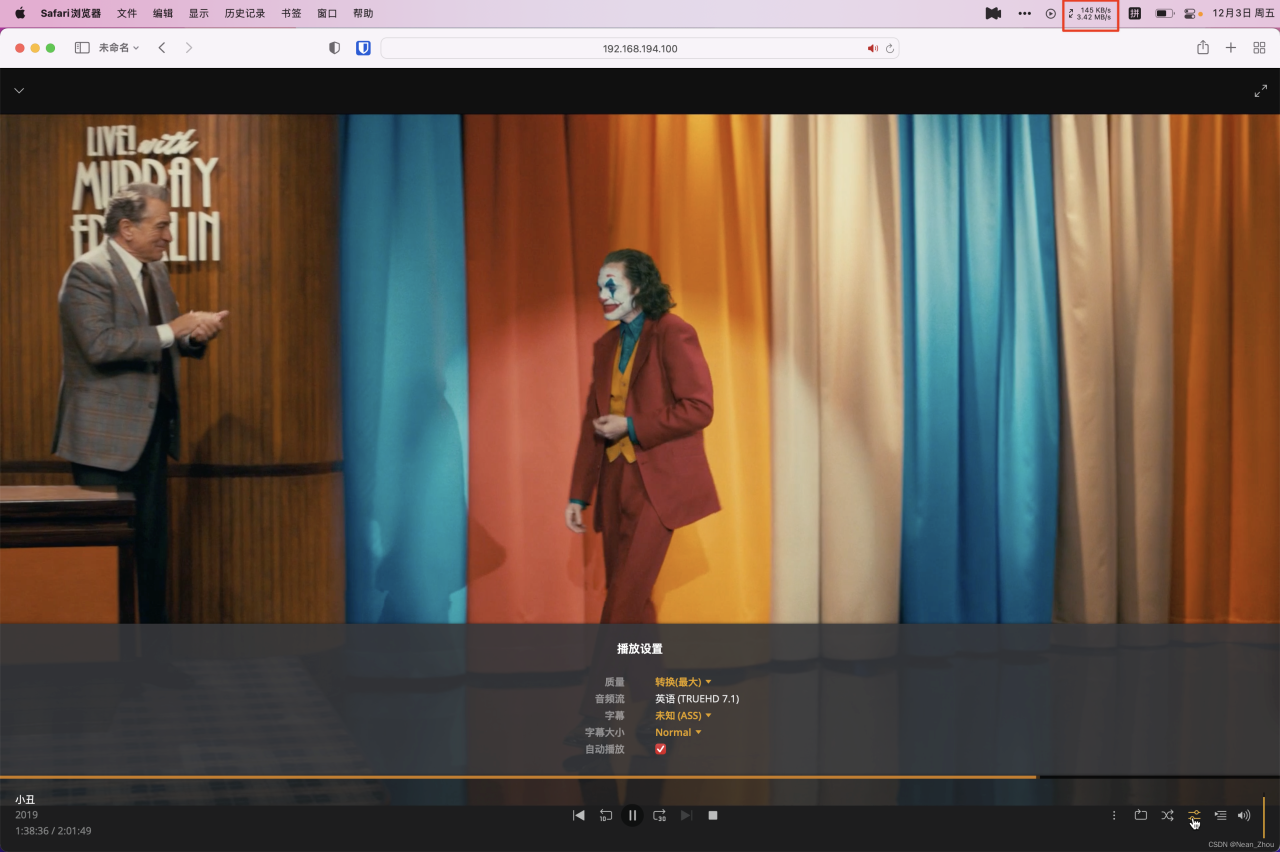Mute the tab using the speaker icon
This screenshot has height=852, width=1280.
pyautogui.click(x=872, y=48)
